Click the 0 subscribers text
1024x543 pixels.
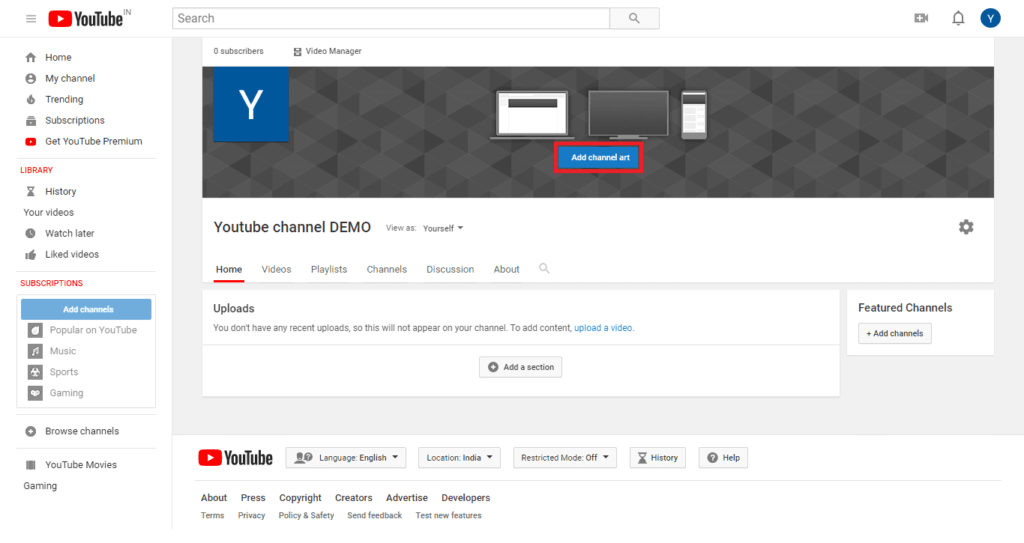(x=239, y=51)
